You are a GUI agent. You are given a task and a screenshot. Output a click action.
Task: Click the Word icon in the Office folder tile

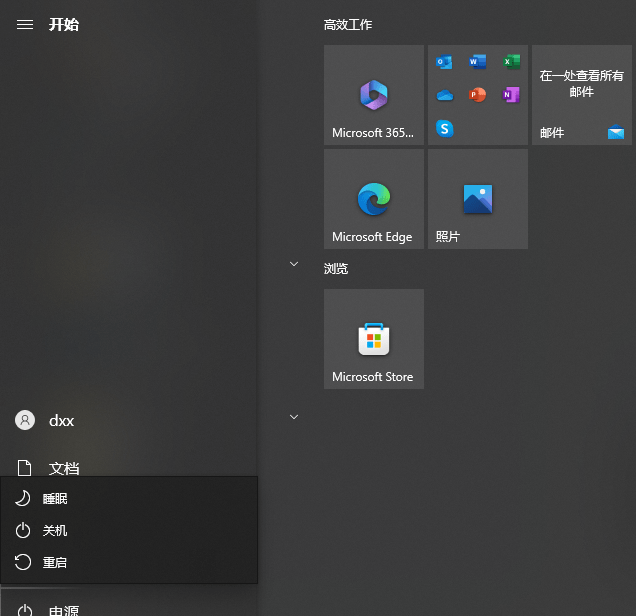[x=477, y=62]
